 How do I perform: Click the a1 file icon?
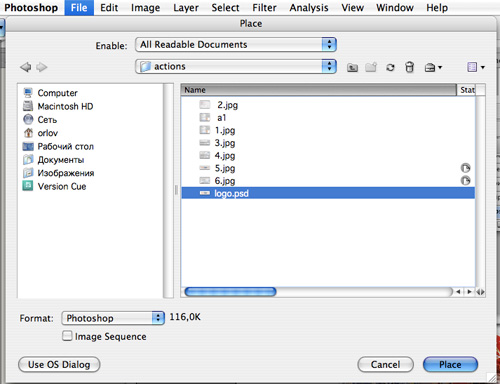tap(205, 118)
